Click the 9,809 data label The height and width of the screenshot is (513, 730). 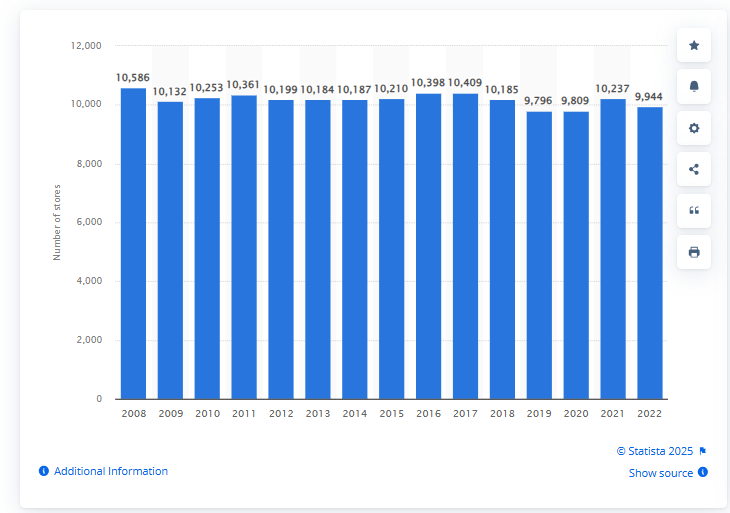click(x=575, y=101)
